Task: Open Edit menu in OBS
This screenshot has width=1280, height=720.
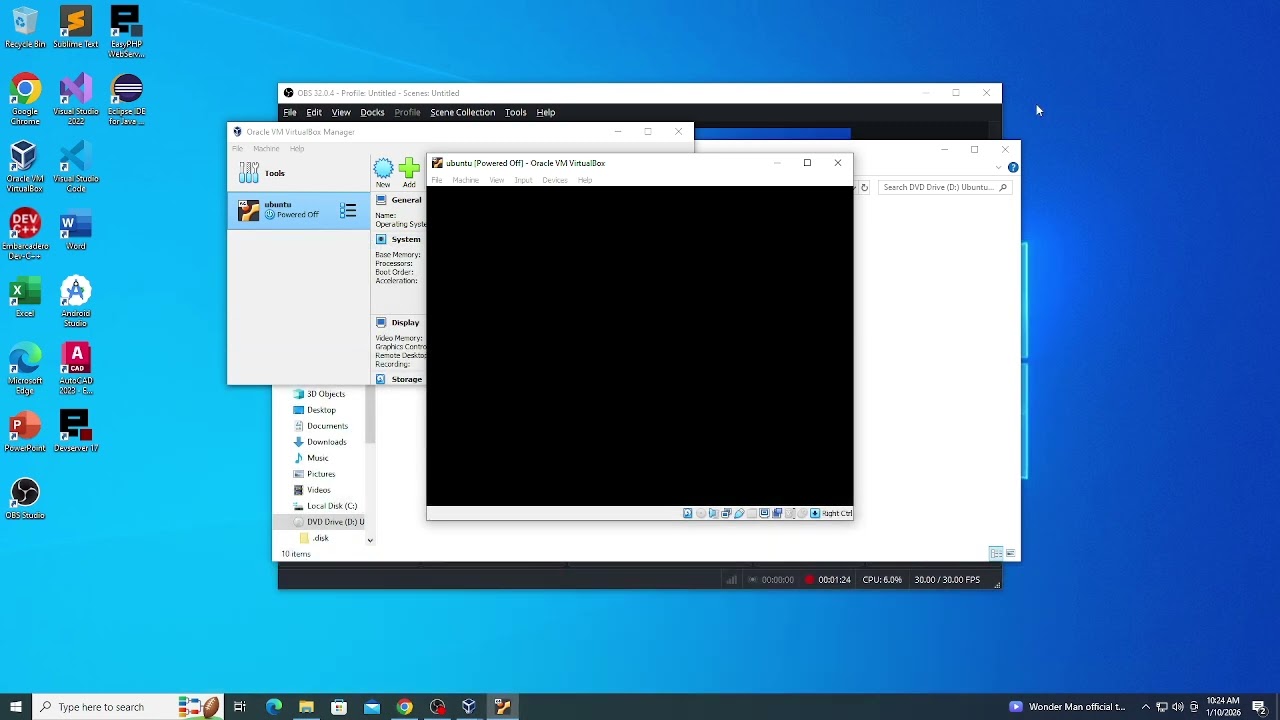Action: [x=314, y=112]
